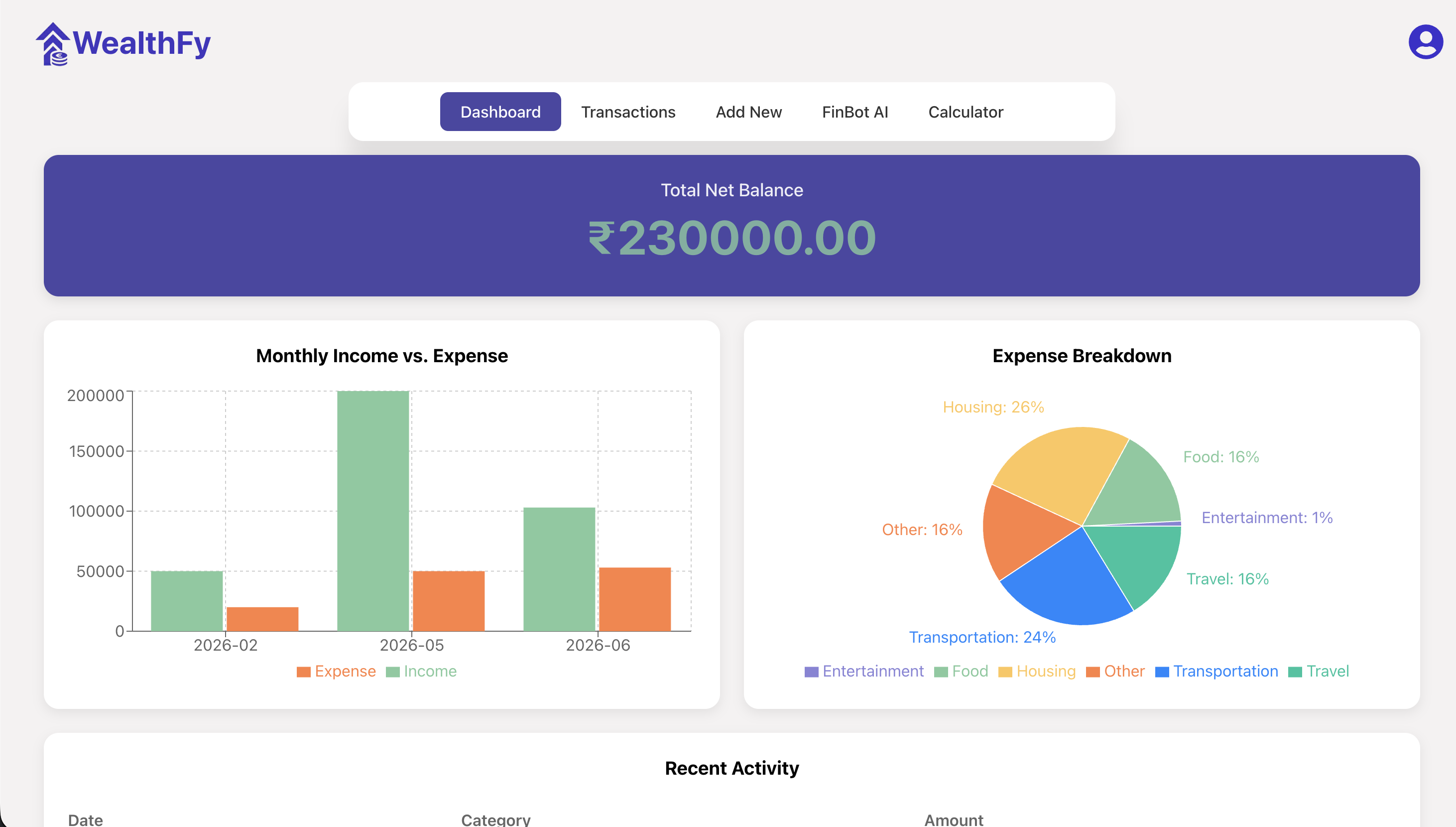Image resolution: width=1456 pixels, height=827 pixels.
Task: Click the Other: 16% label
Action: (922, 530)
